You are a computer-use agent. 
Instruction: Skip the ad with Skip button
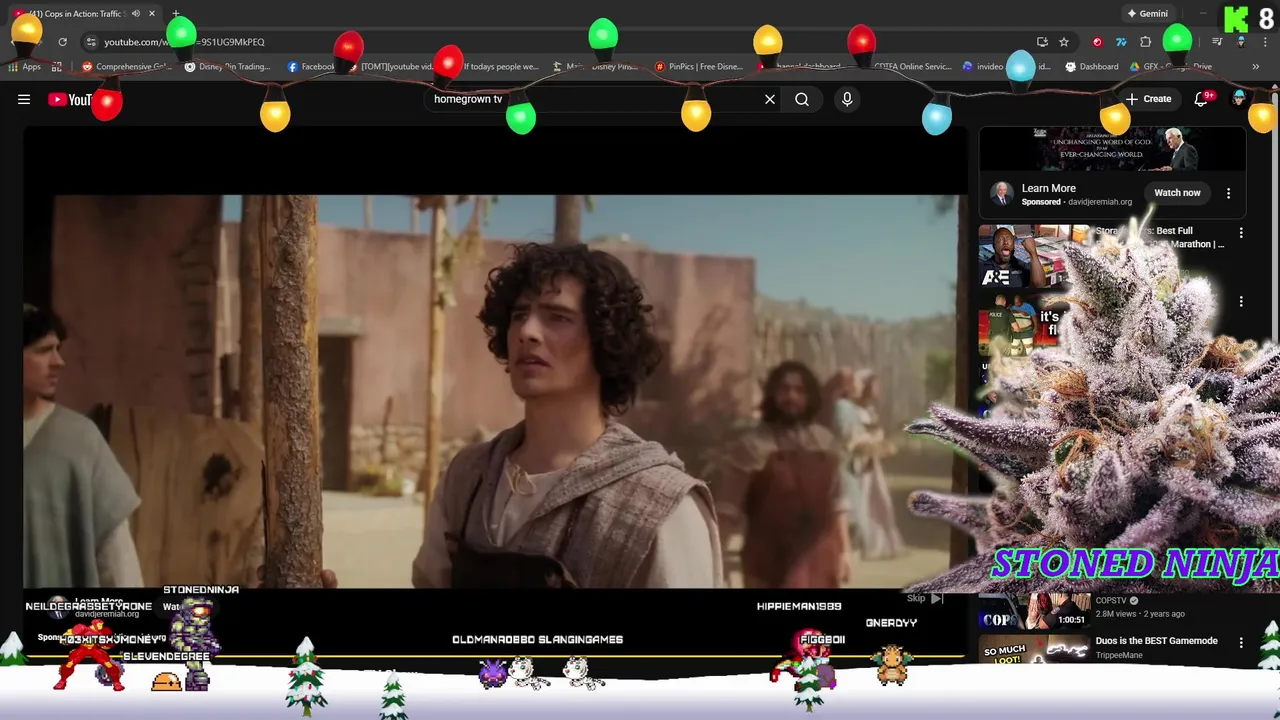coord(925,598)
